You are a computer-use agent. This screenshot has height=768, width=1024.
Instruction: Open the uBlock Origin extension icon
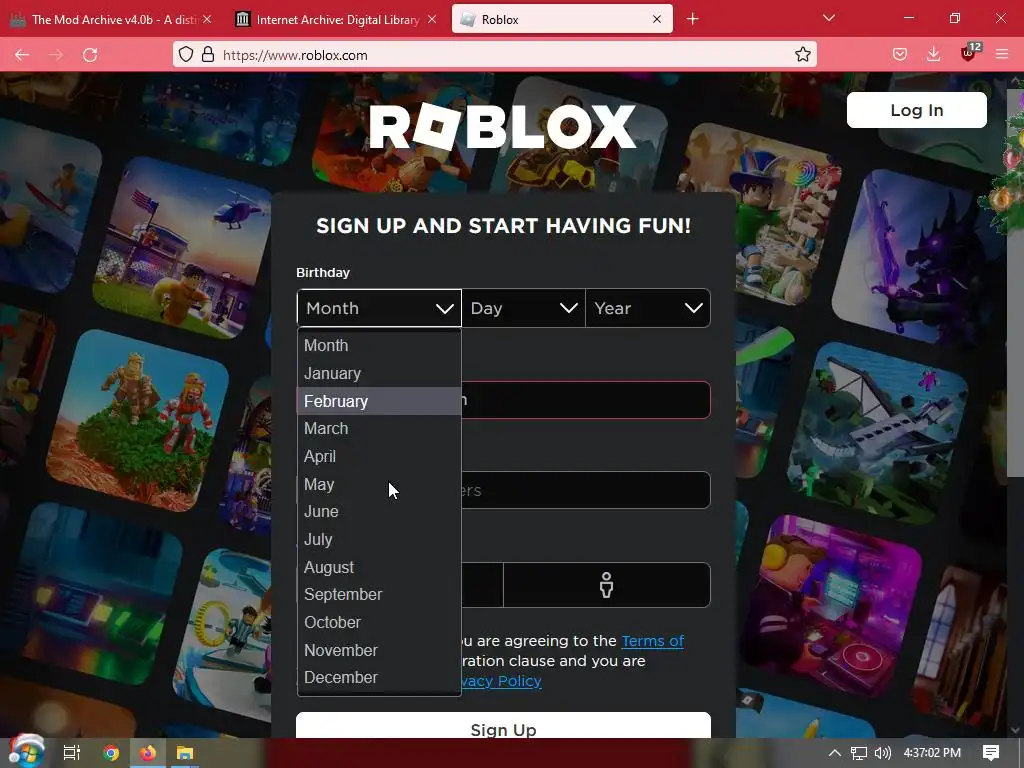point(968,54)
